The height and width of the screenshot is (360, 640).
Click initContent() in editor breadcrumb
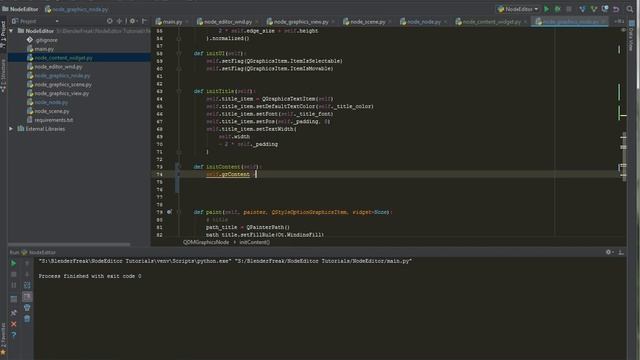point(254,242)
